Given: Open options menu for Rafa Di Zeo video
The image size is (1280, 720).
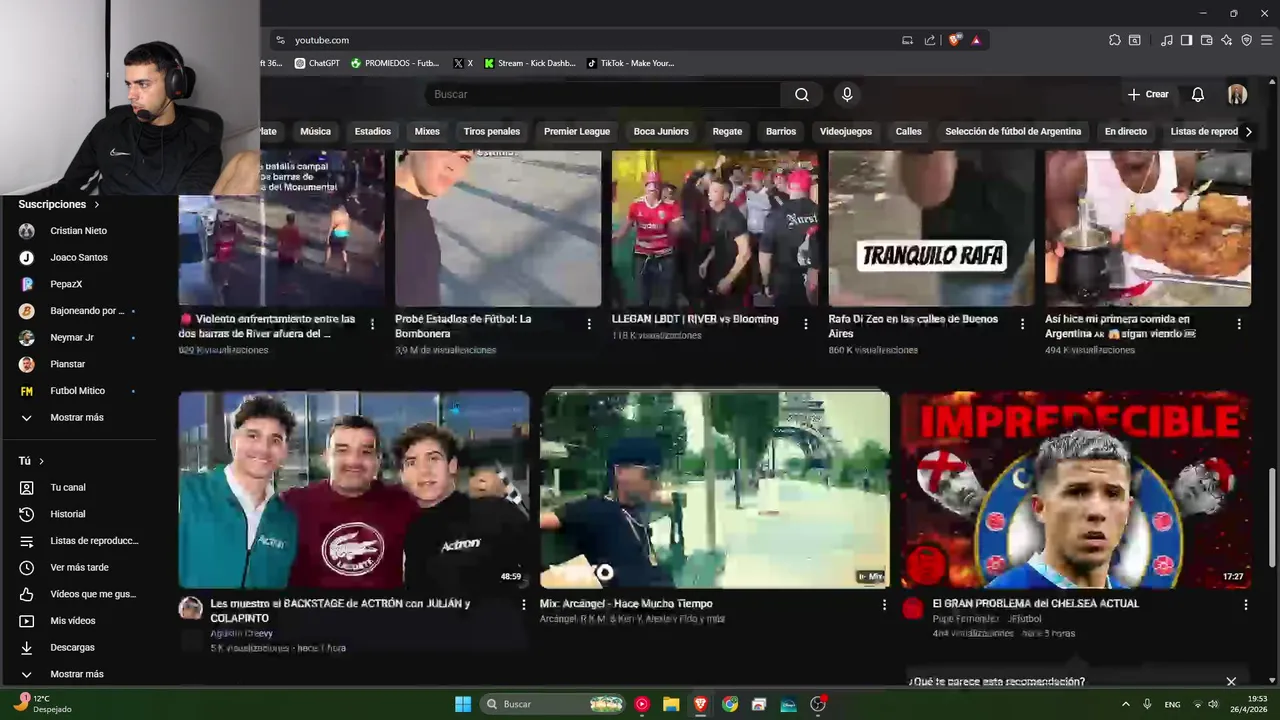Looking at the screenshot, I should [x=1022, y=324].
